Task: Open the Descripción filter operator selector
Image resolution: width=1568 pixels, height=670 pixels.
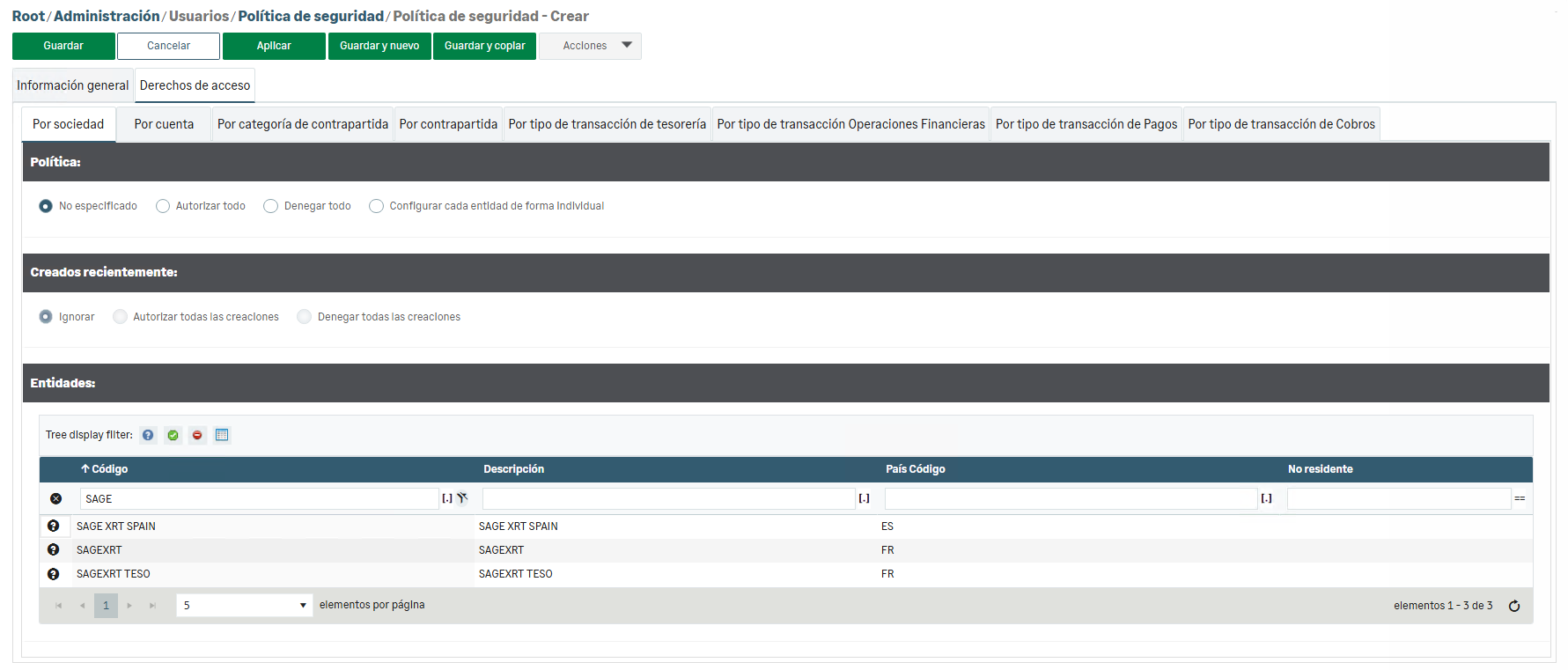Action: pyautogui.click(x=864, y=498)
